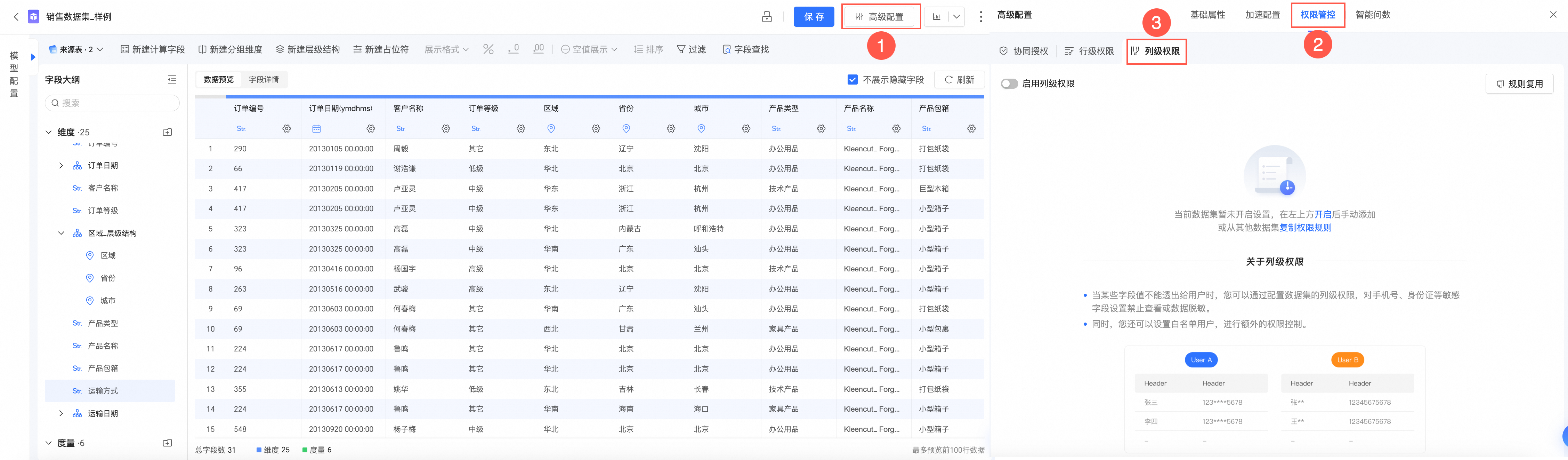1568x460 pixels.
Task: Click gear icon in 订单编号 column header
Action: pos(286,128)
